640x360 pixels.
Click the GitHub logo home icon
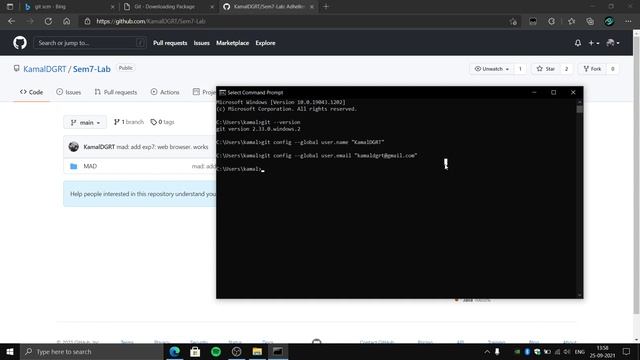[x=20, y=42]
